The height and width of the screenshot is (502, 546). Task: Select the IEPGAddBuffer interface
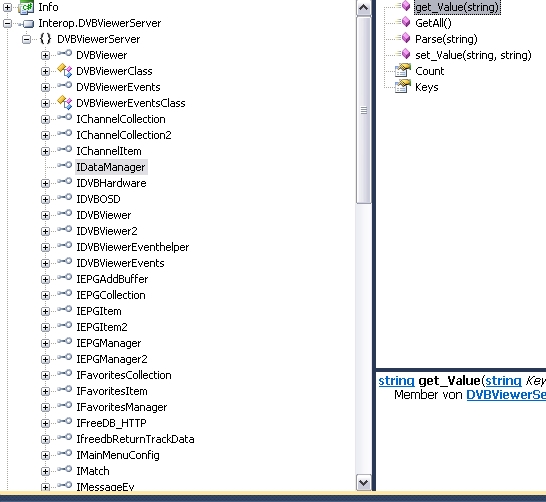[112, 279]
